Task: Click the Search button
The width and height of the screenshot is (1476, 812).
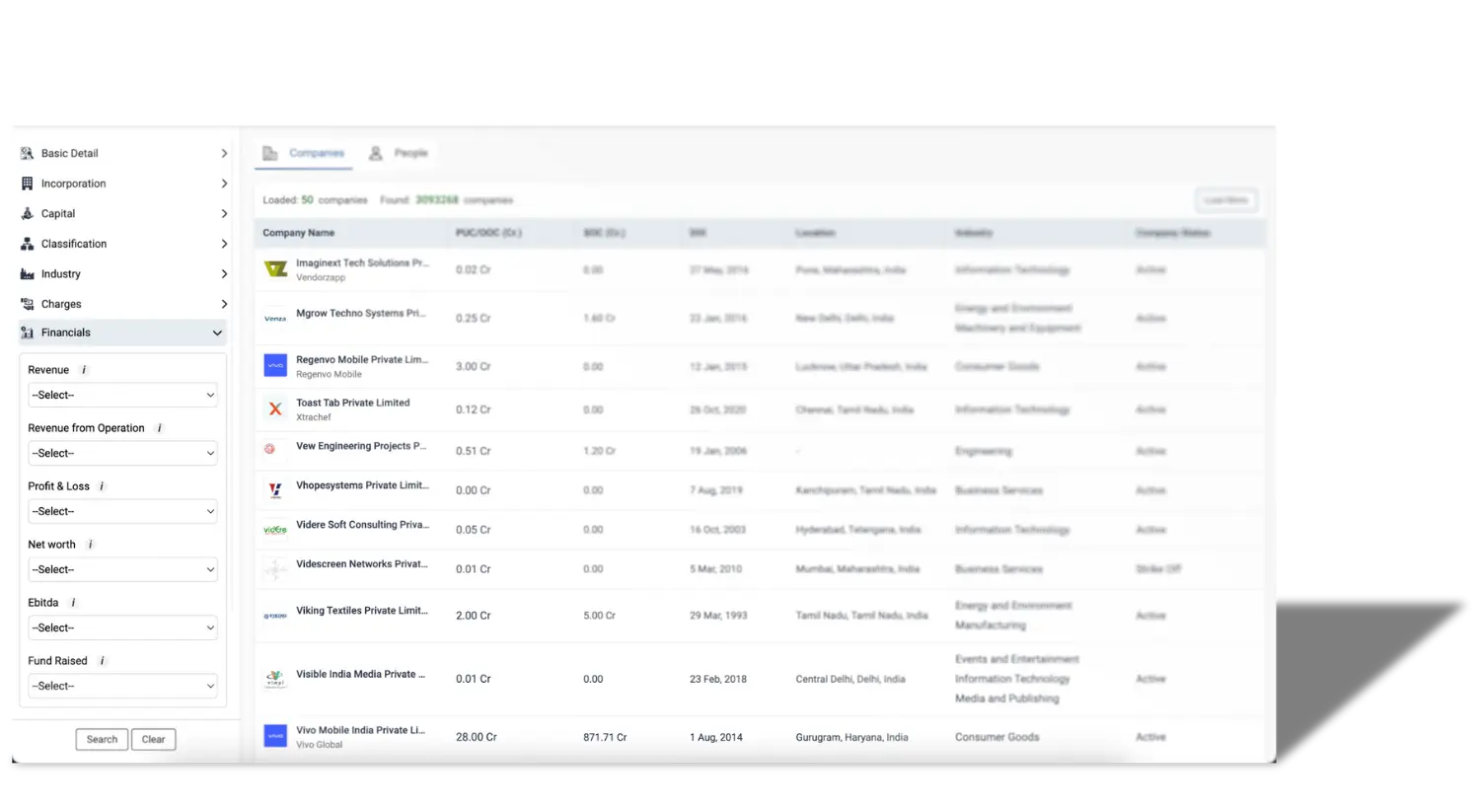Action: (101, 738)
